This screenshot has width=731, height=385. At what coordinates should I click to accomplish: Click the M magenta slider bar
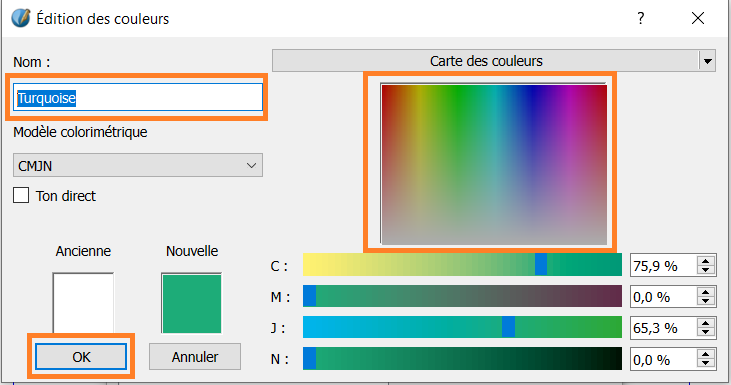click(462, 296)
